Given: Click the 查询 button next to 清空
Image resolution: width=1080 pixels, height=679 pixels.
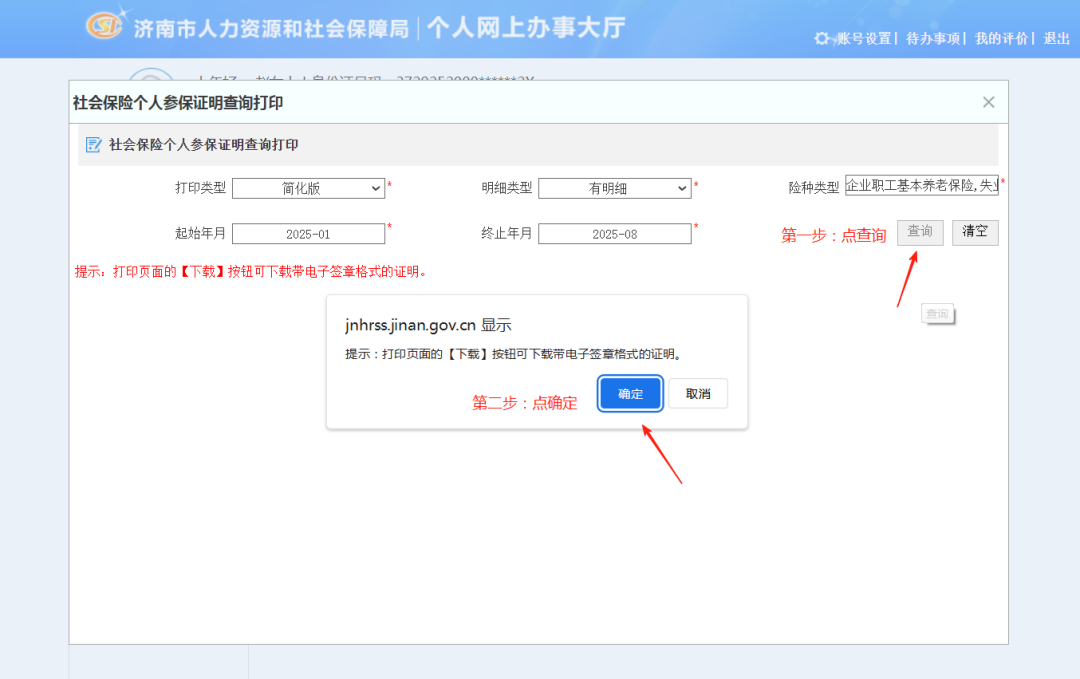Looking at the screenshot, I should click(920, 232).
